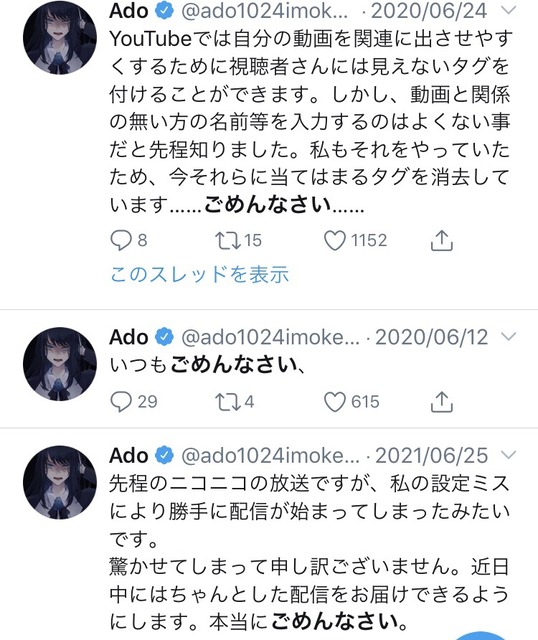
Task: Open the 2021/06/25 date on the last tweet
Action: tap(431, 456)
